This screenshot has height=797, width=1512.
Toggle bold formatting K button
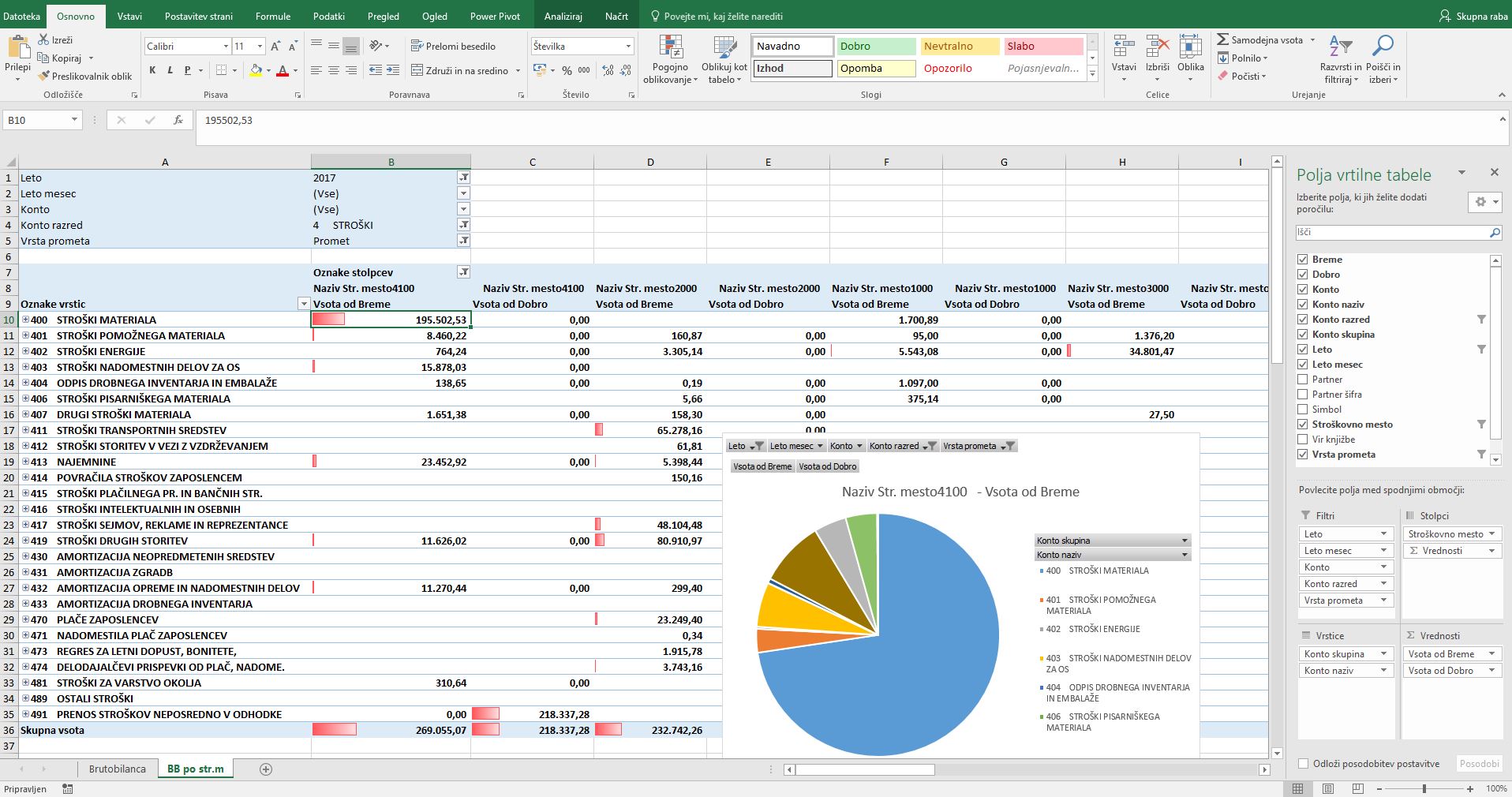pos(152,70)
